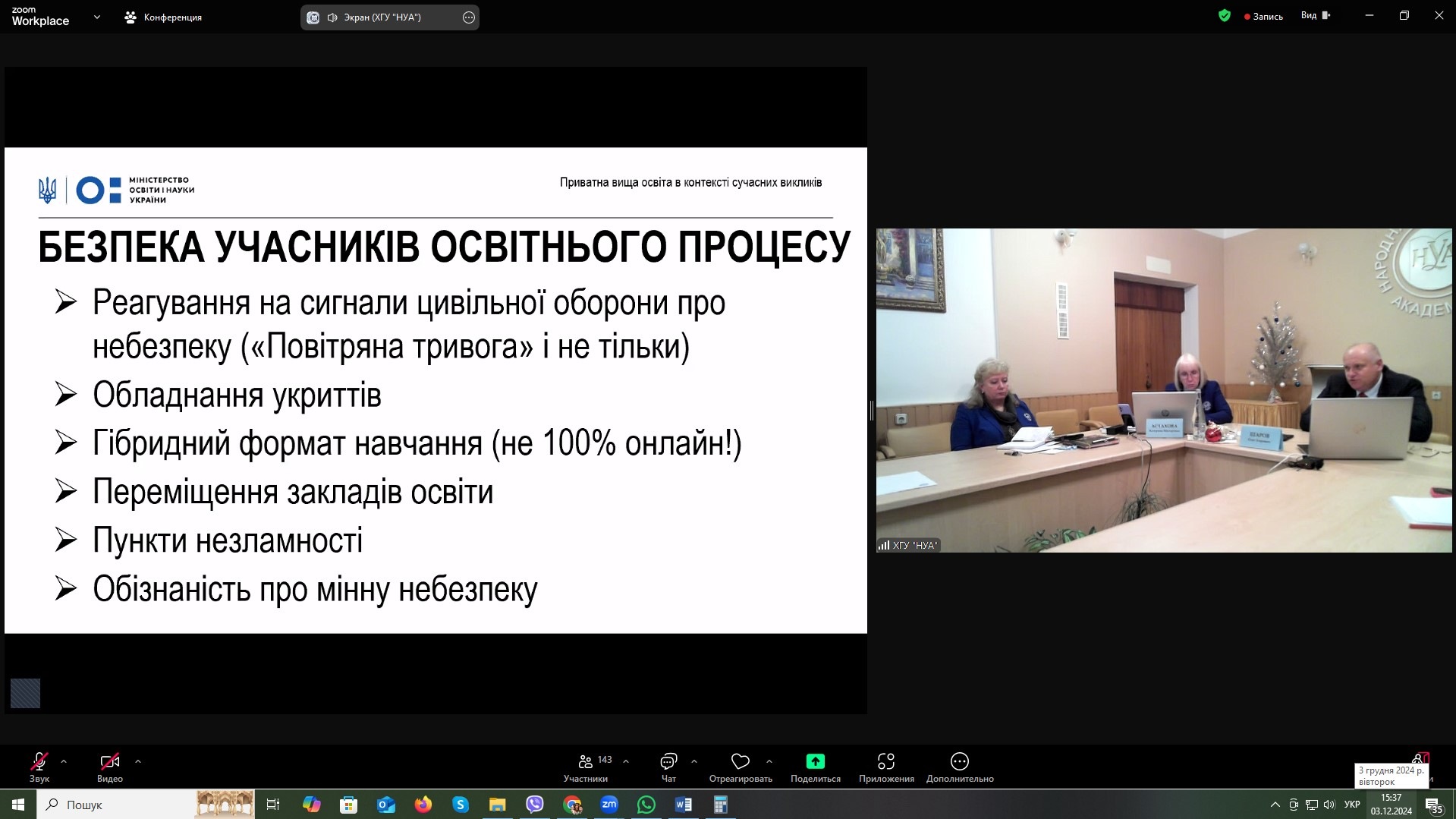Open Viber from the Windows taskbar

[x=535, y=805]
